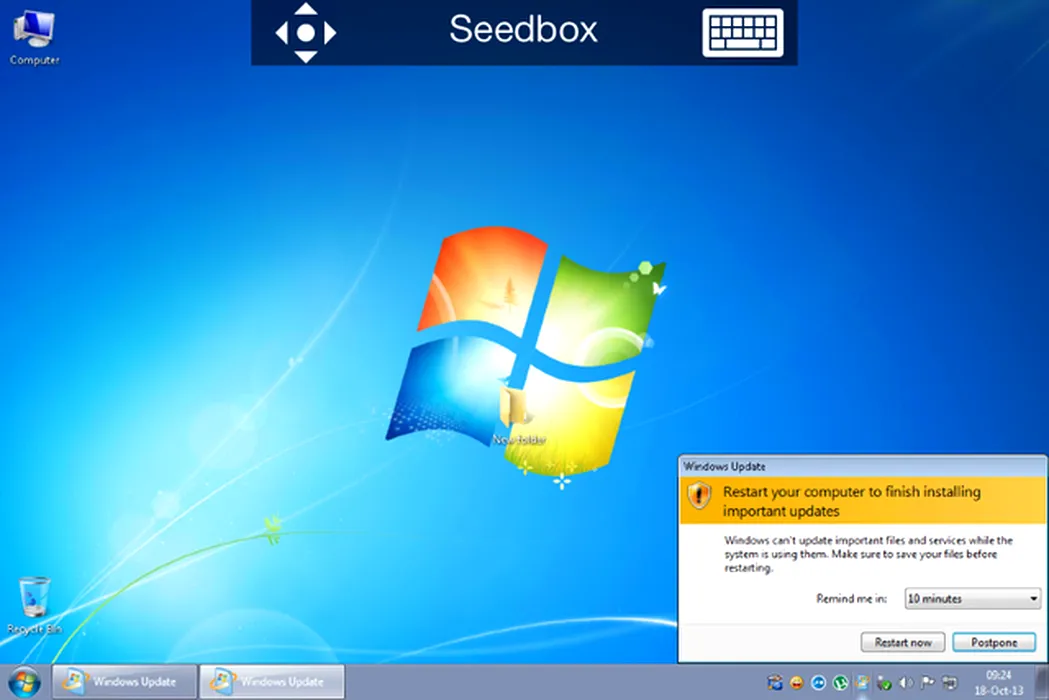
Task: Click the Windows Update icon in system tray
Action: pyautogui.click(x=862, y=683)
